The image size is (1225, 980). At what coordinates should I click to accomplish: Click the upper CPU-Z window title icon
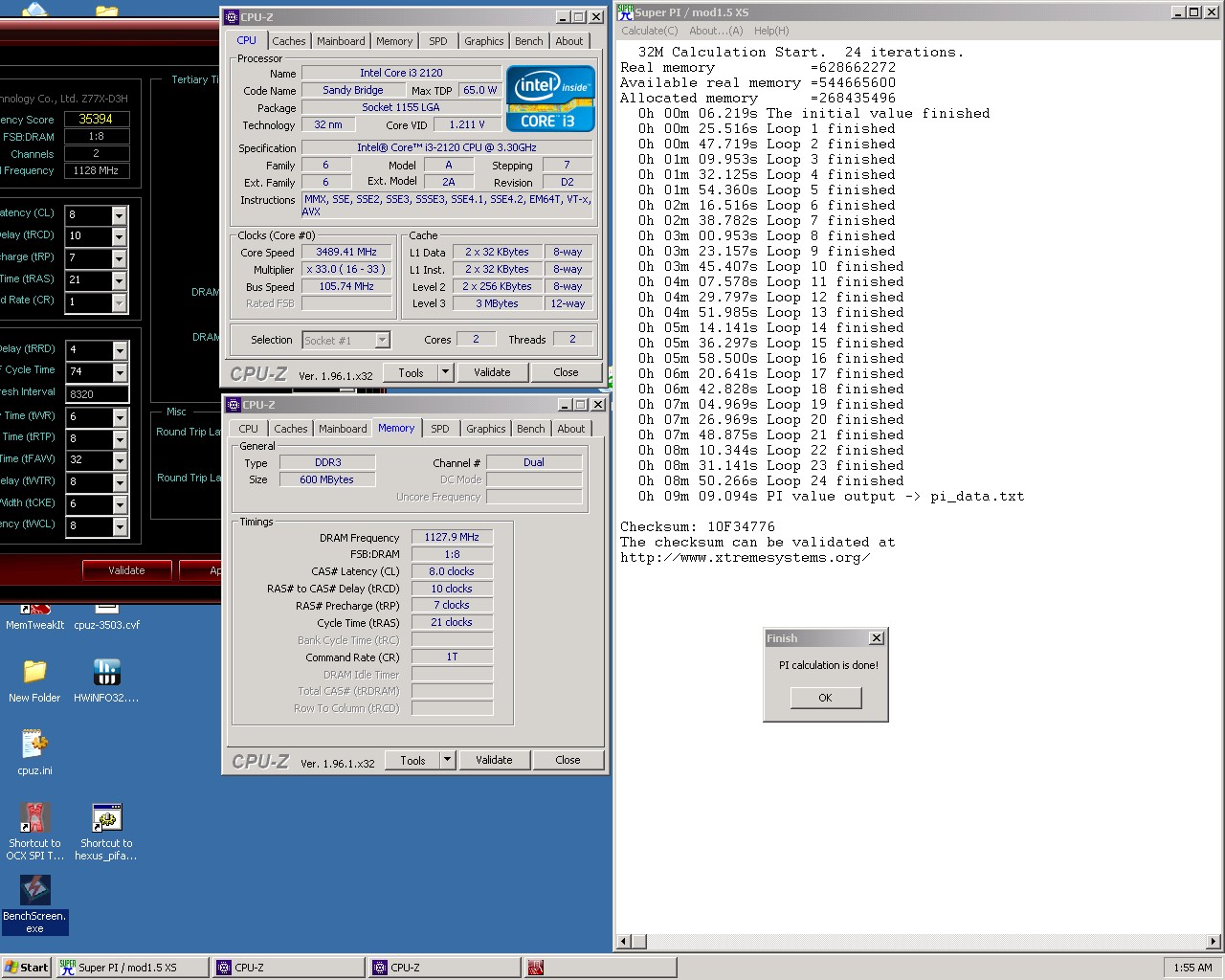point(232,17)
